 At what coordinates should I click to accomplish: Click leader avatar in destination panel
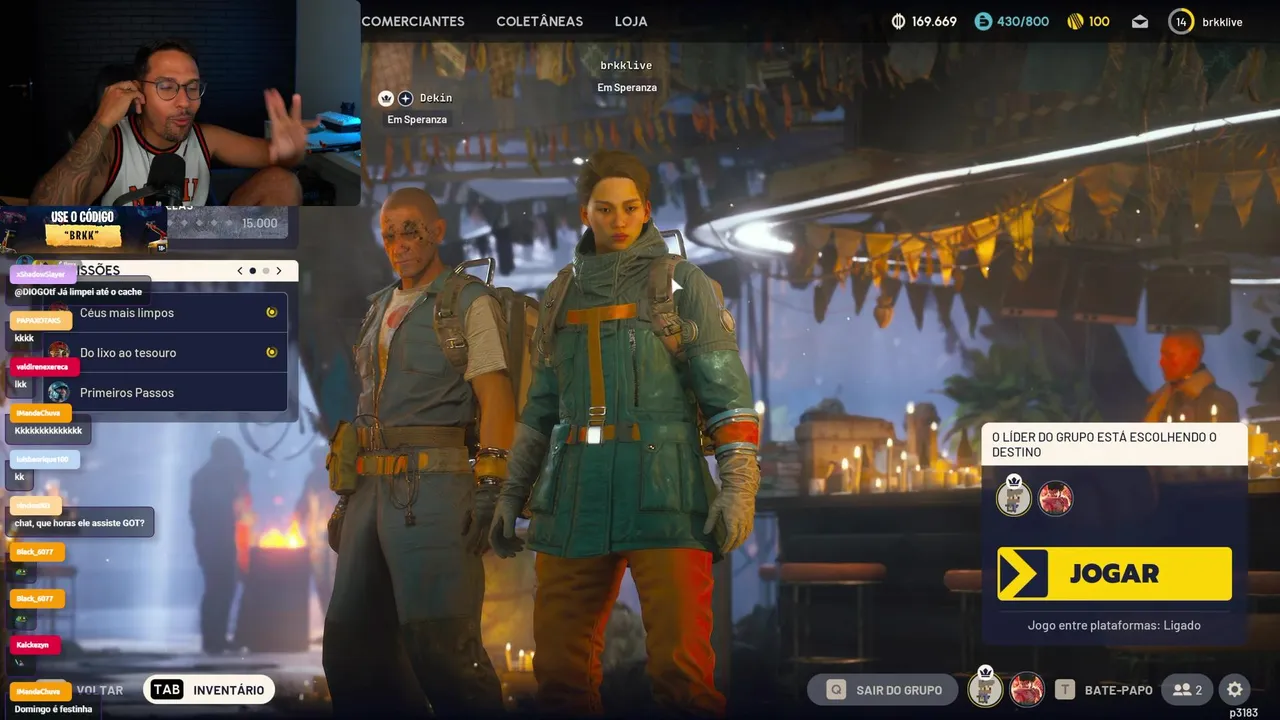pos(1014,497)
